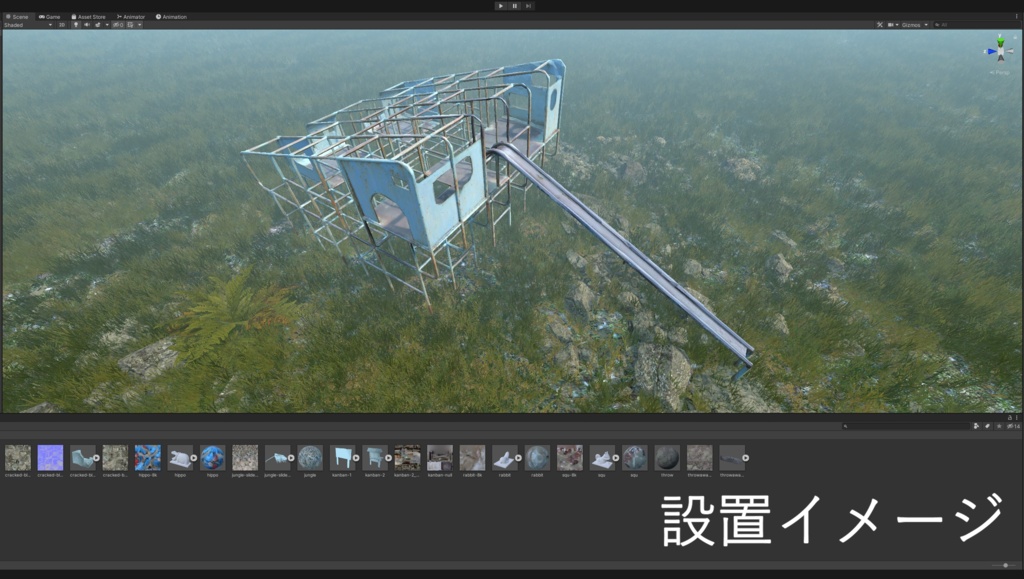Select the kanban-null texture asset

pos(440,458)
